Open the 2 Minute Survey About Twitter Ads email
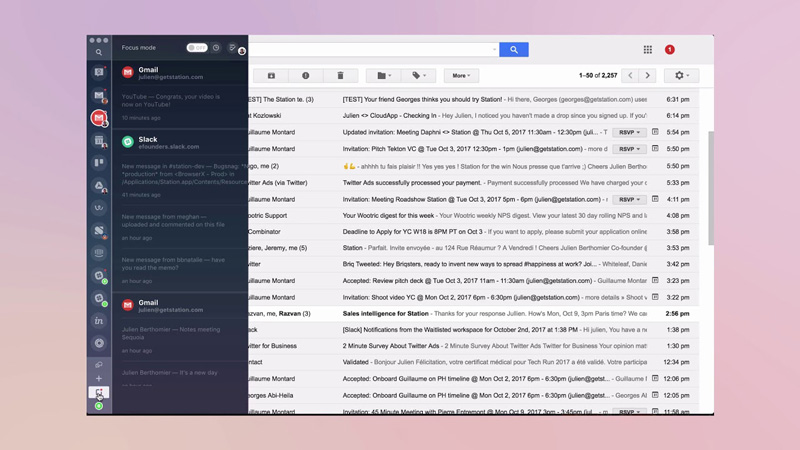The image size is (800, 450). click(473, 346)
